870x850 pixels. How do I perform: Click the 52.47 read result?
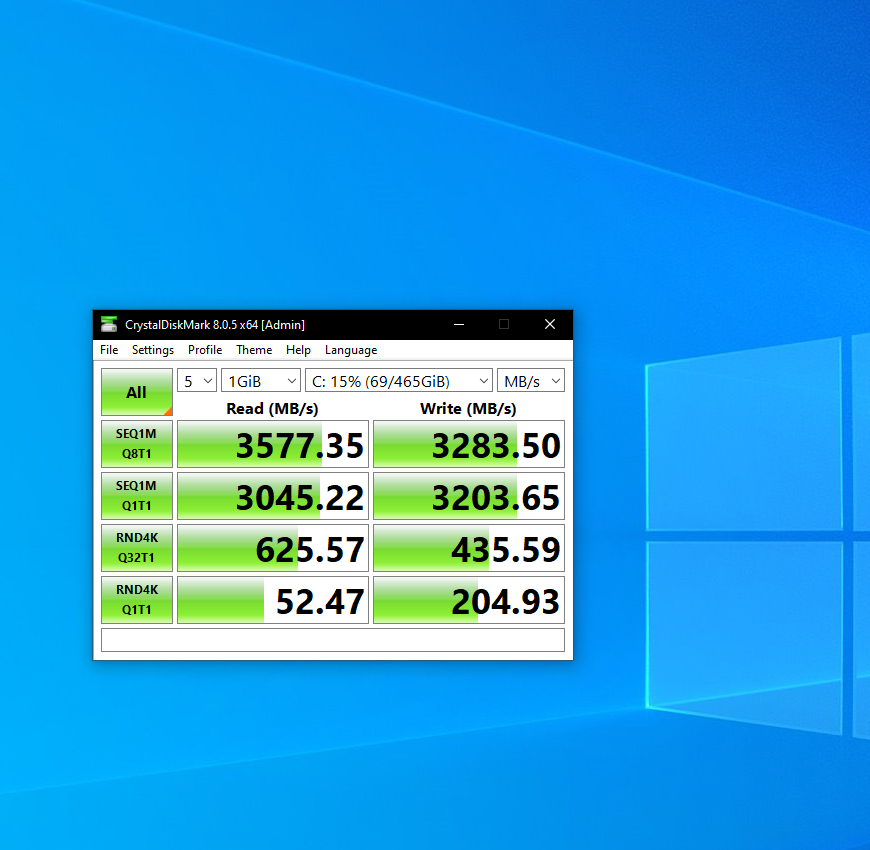(273, 600)
